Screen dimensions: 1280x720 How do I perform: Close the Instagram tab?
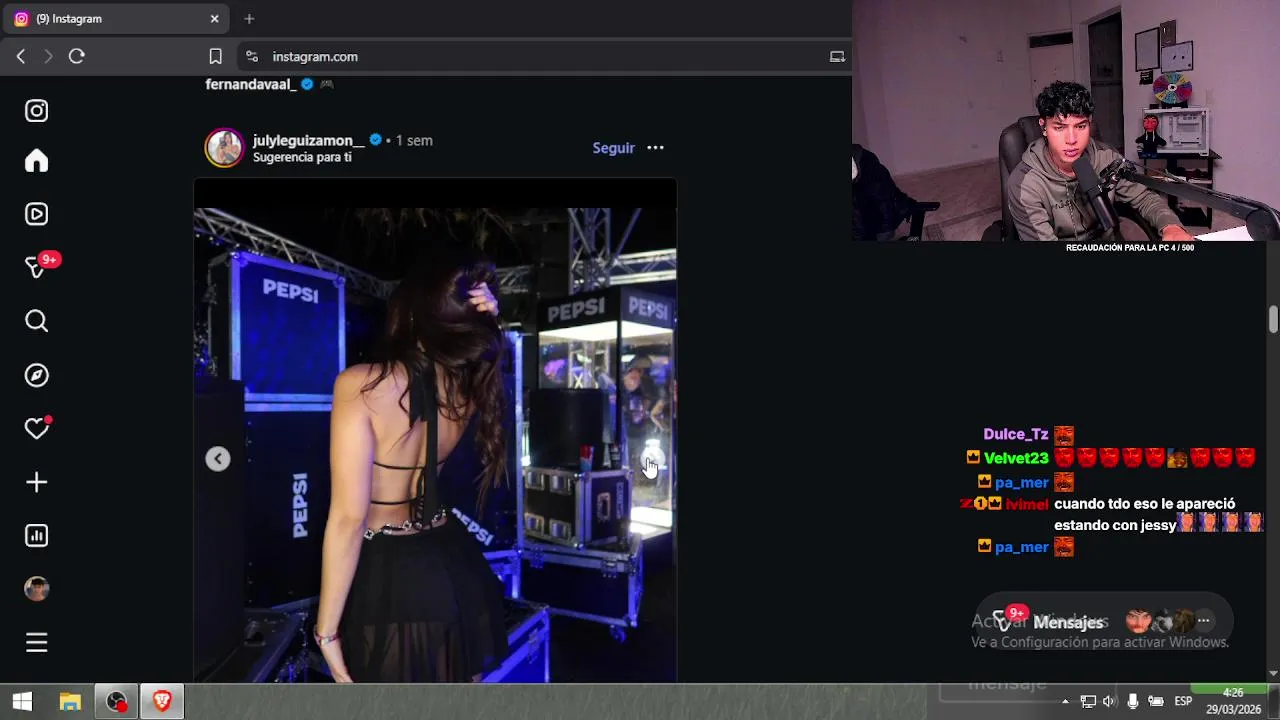(214, 19)
